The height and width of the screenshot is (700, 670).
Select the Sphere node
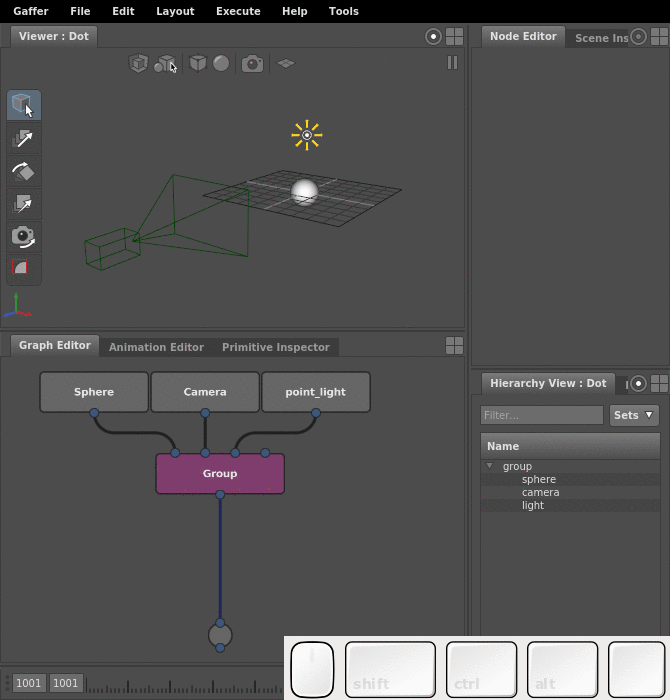(x=94, y=392)
